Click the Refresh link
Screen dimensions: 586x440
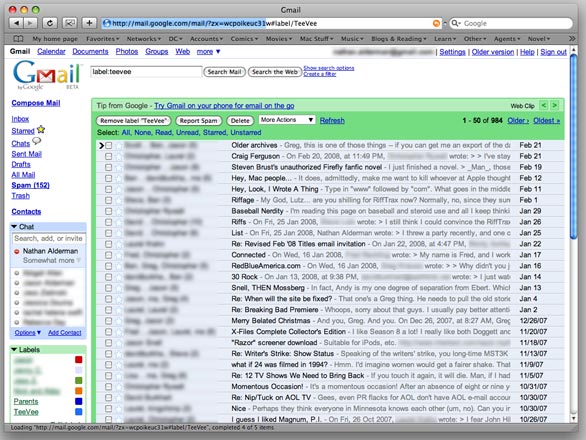click(x=332, y=120)
